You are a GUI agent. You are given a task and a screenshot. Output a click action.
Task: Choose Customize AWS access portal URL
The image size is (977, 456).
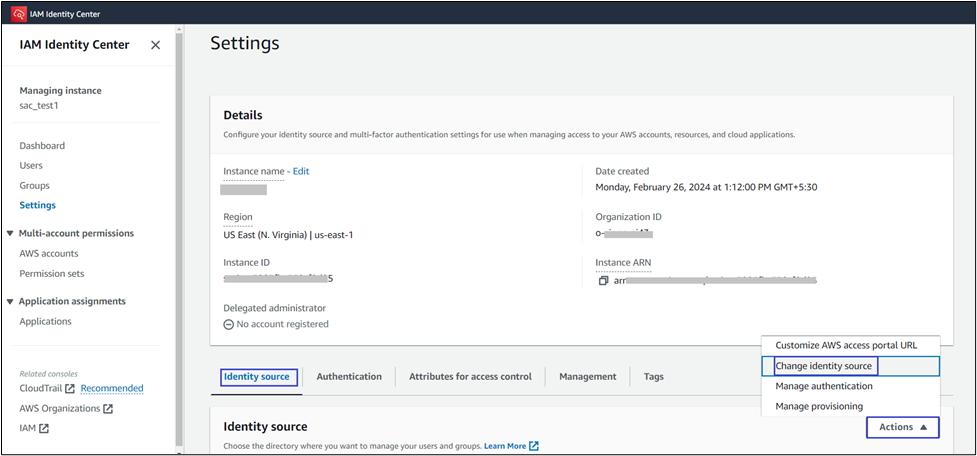tap(845, 345)
